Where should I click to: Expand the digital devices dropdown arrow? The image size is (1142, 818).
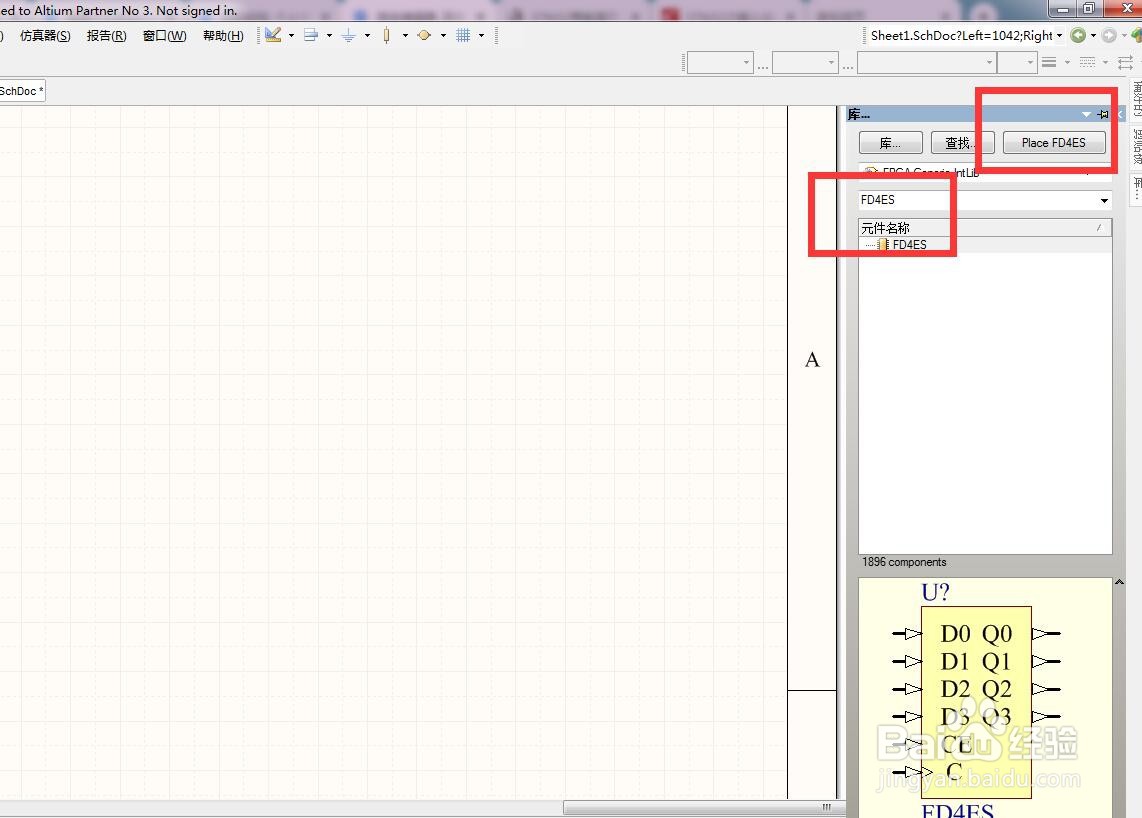tap(405, 35)
